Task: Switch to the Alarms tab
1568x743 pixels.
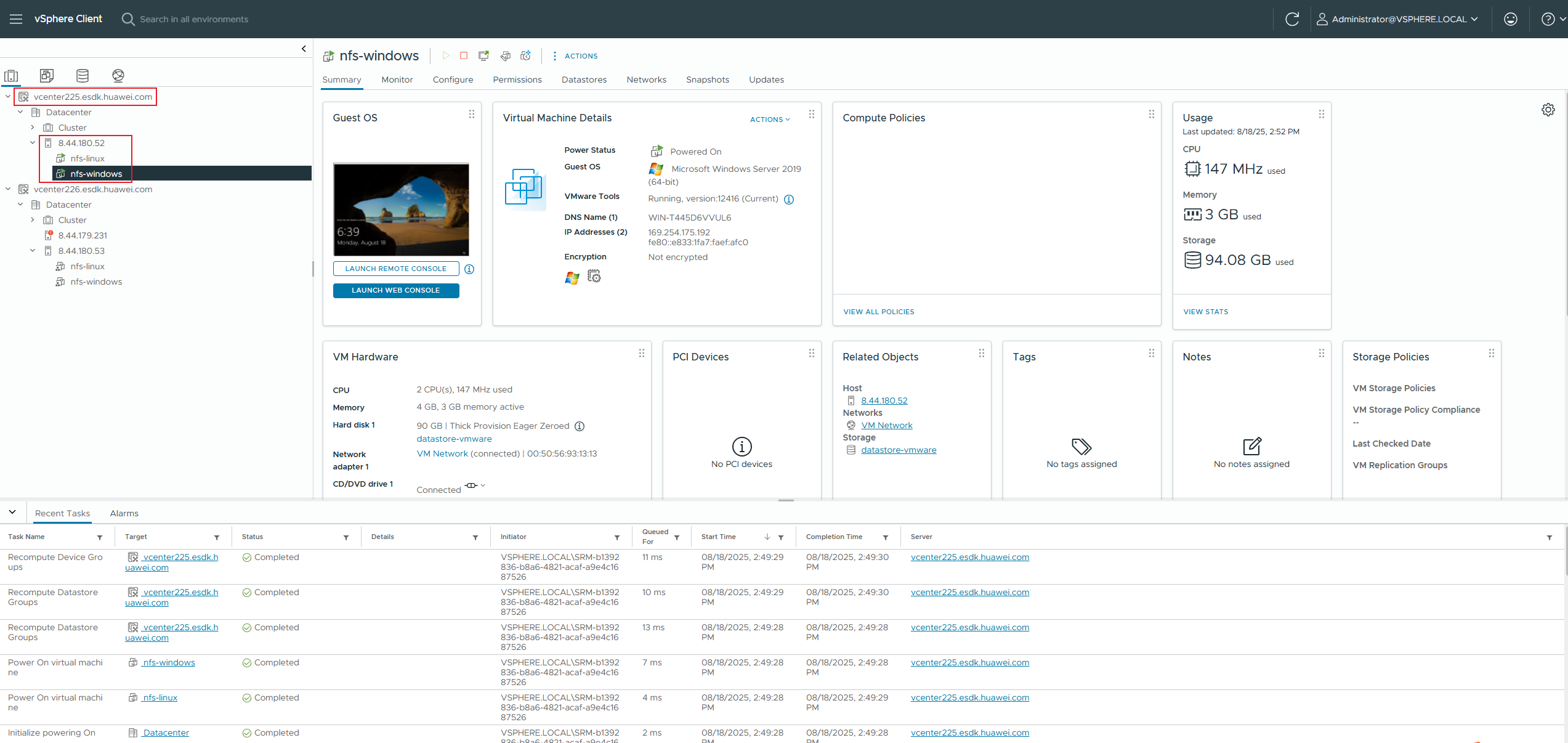Action: tap(124, 513)
